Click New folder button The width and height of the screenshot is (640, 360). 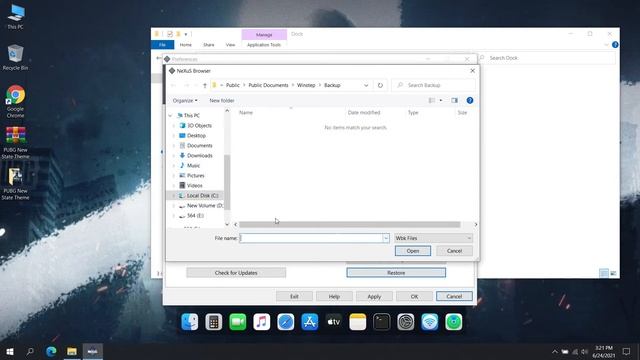click(222, 100)
